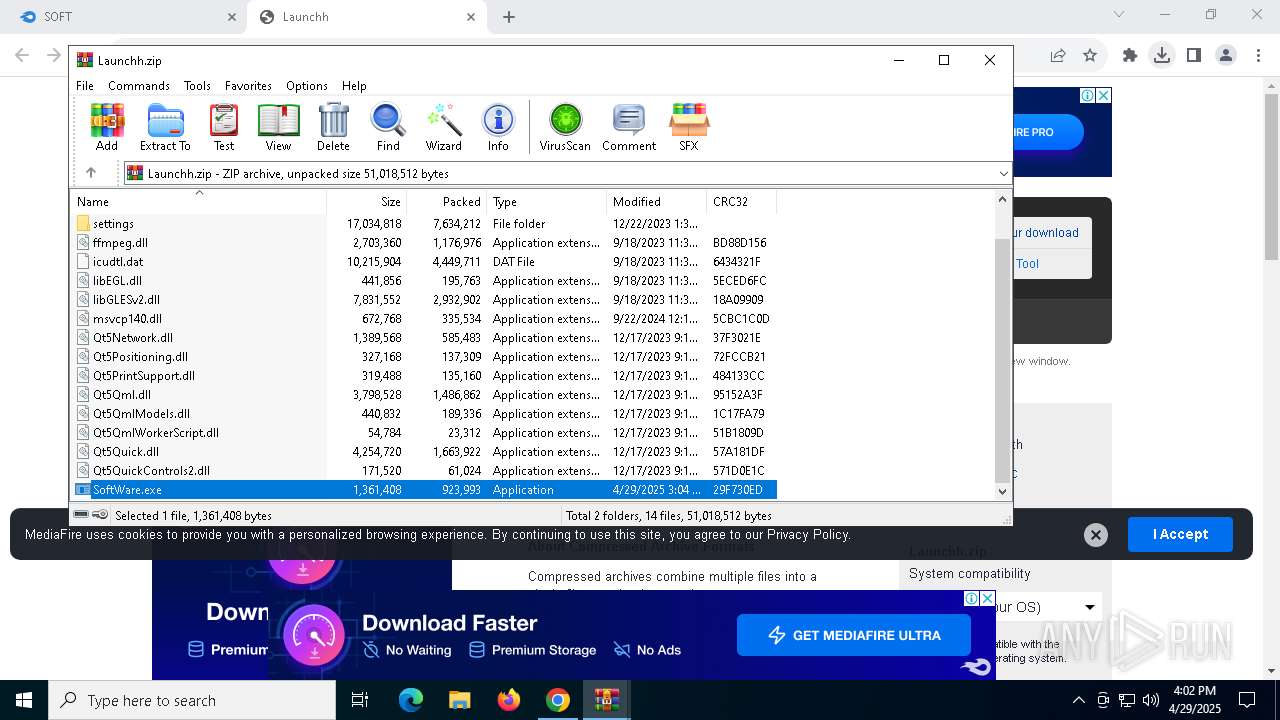Click the I Accept cookie button

click(x=1180, y=534)
